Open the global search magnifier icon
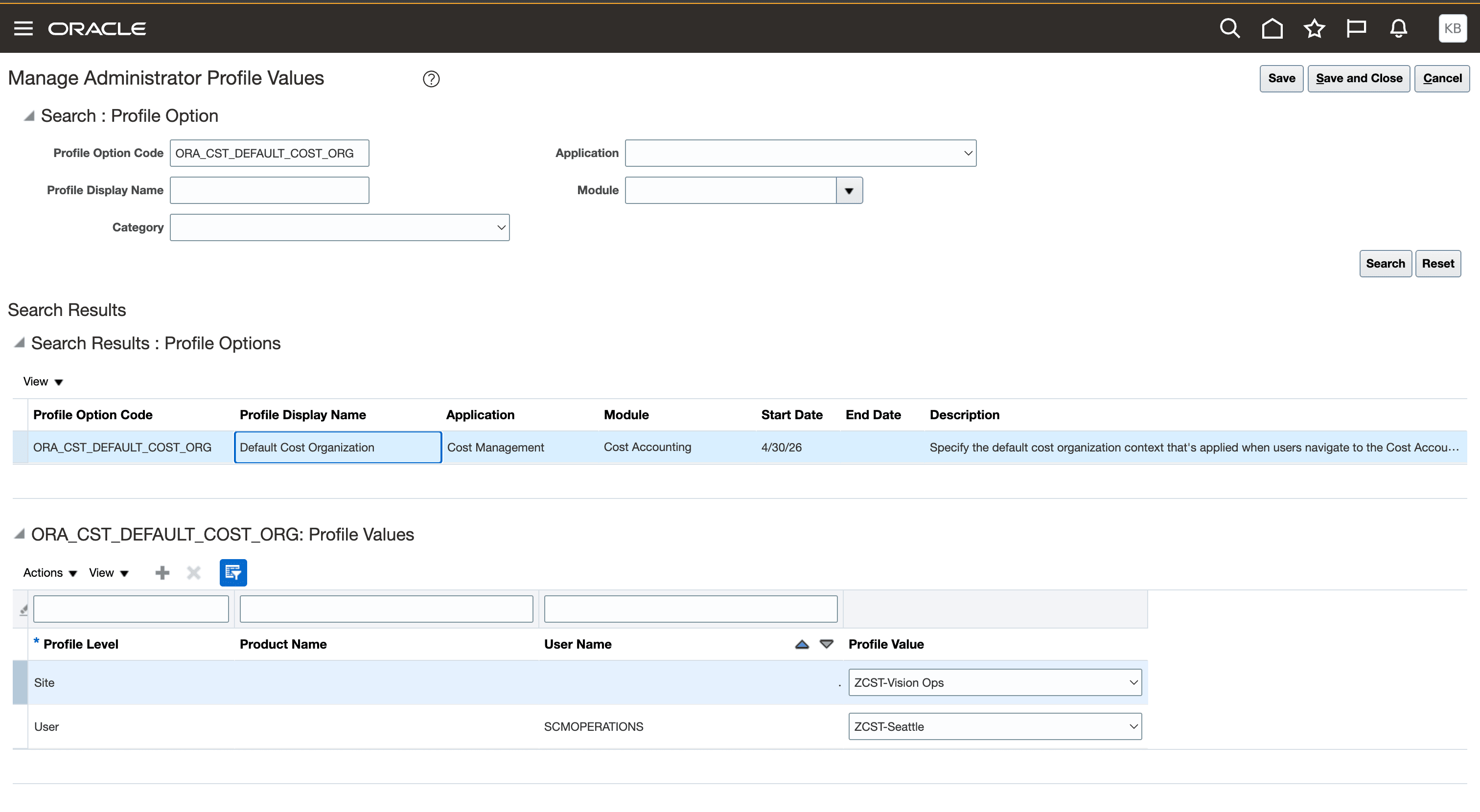The height and width of the screenshot is (812, 1480). click(1229, 28)
